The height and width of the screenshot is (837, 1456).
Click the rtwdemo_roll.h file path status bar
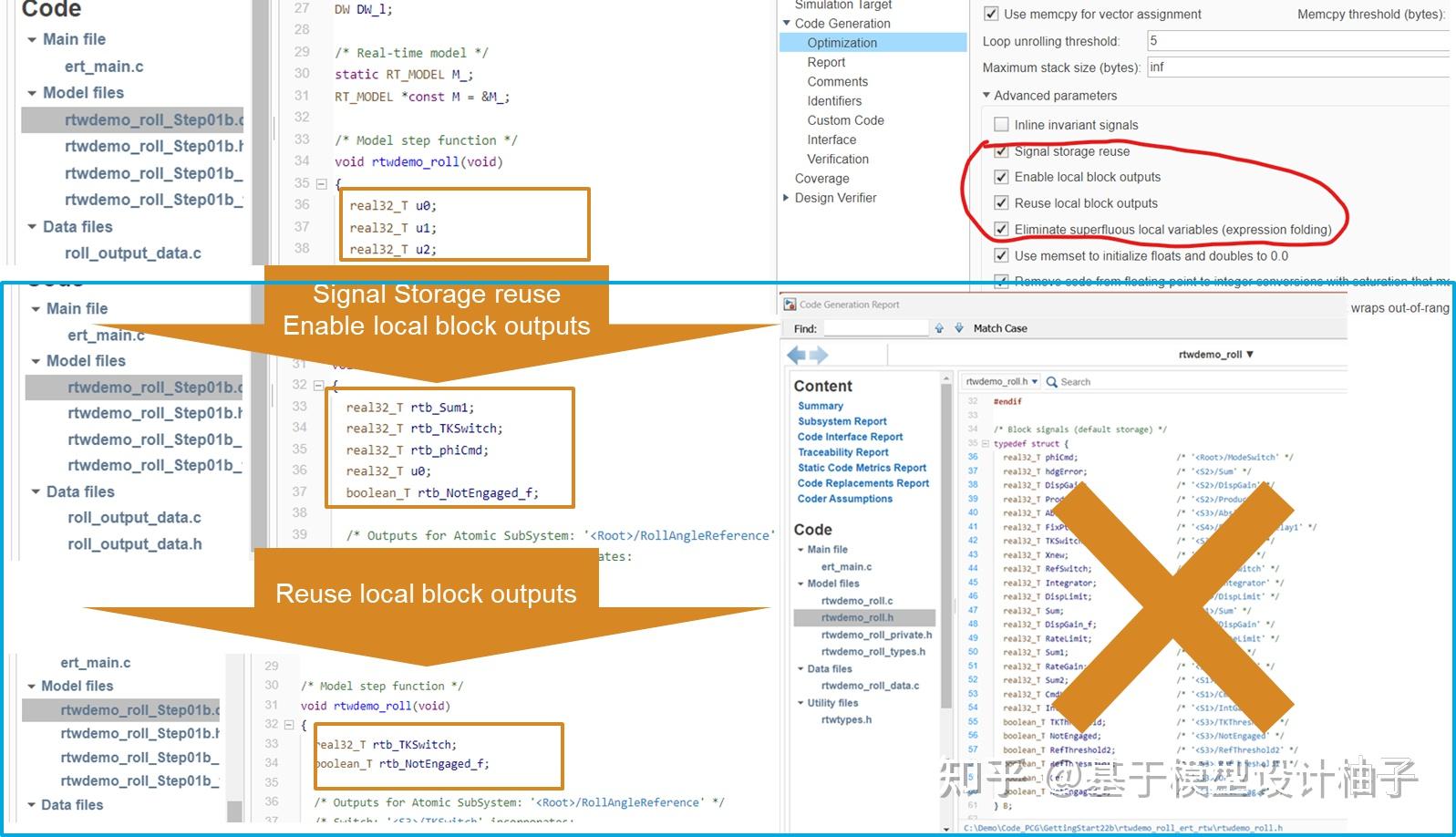click(1123, 828)
